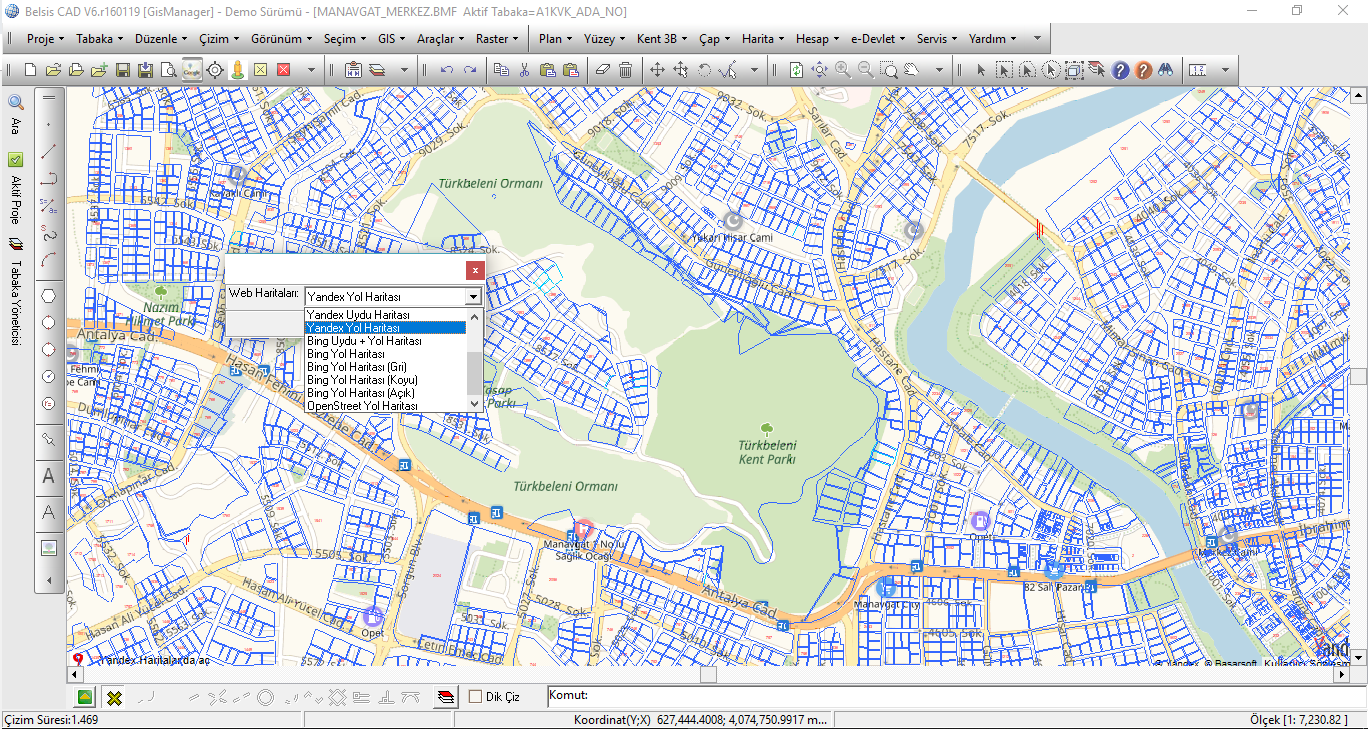Open the Raster menu
This screenshot has width=1368, height=729.
pyautogui.click(x=497, y=39)
